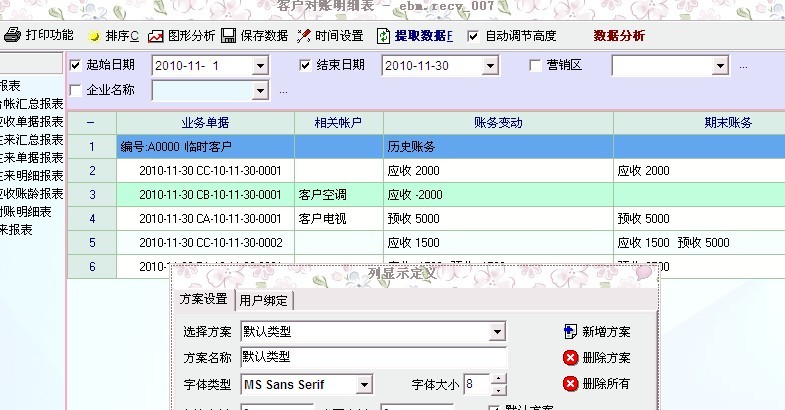Click the 方案名称 text field
Image resolution: width=785 pixels, height=410 pixels.
pyautogui.click(x=373, y=357)
